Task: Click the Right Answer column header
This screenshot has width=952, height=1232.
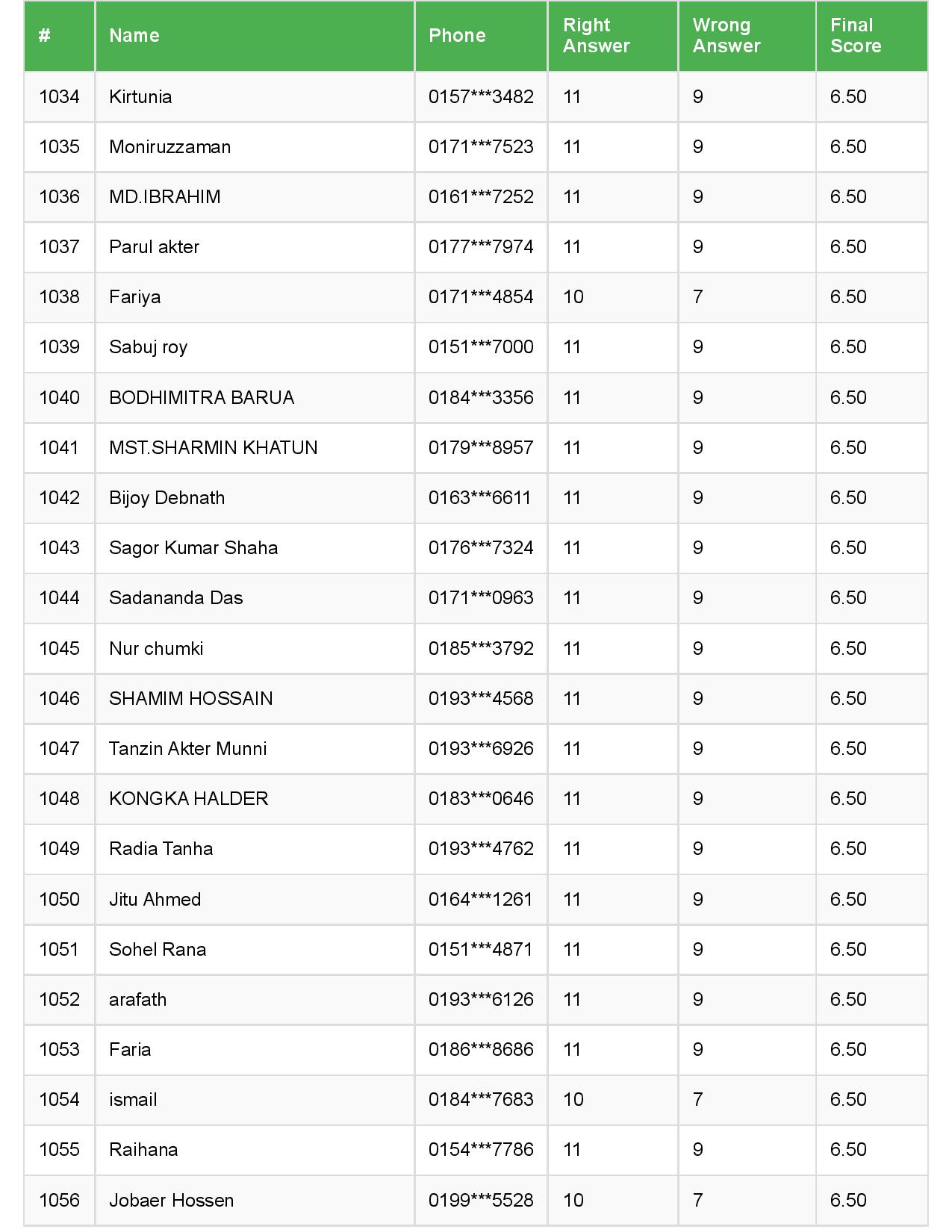Action: pyautogui.click(x=596, y=36)
